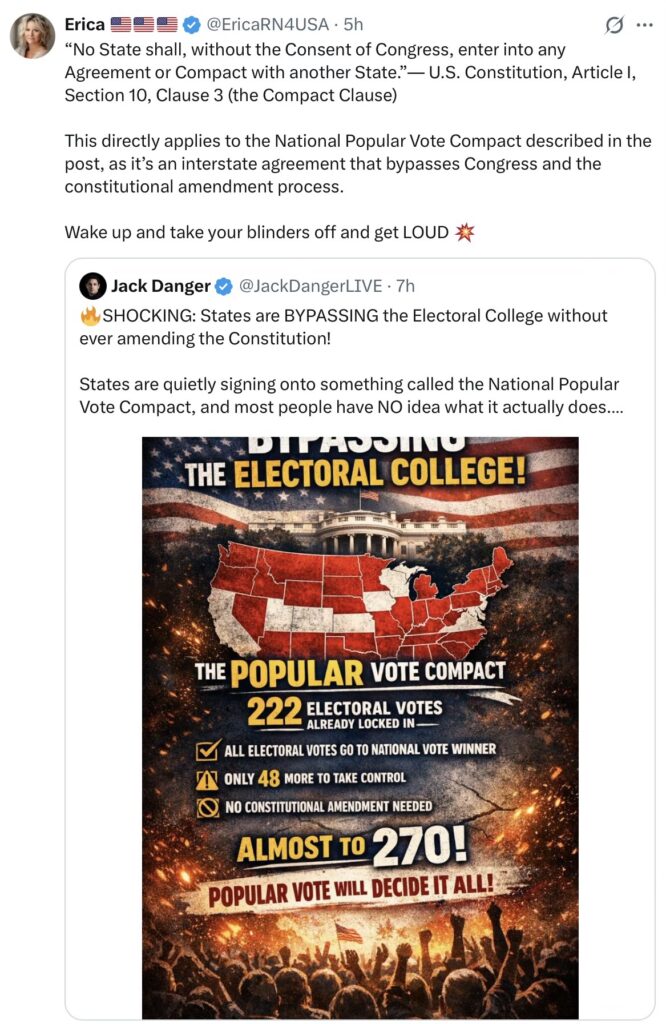
Task: Click the Jack Danger display name
Action: pyautogui.click(x=160, y=286)
